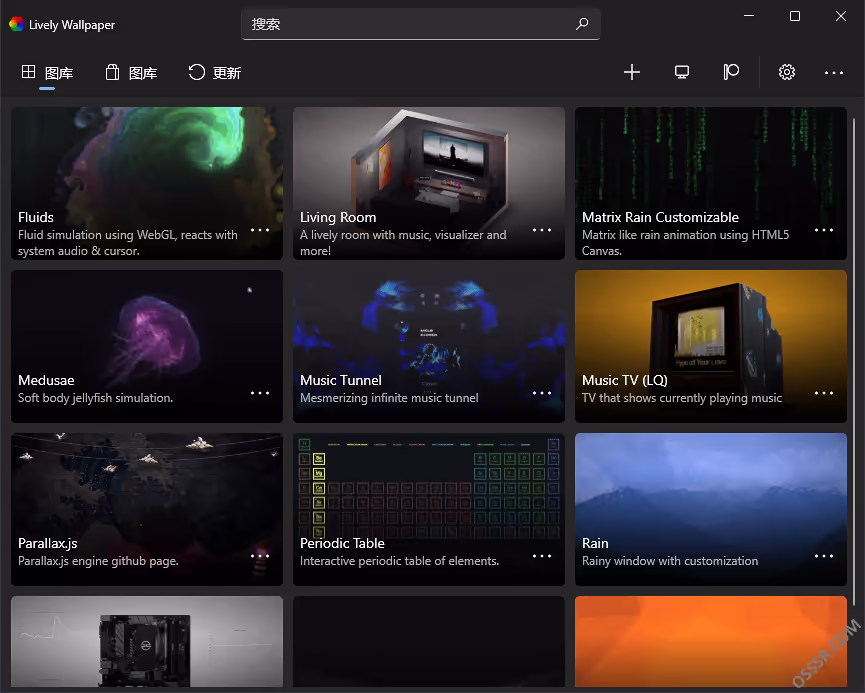Click the plus Add Wallpaper icon
This screenshot has width=865, height=693.
[632, 72]
